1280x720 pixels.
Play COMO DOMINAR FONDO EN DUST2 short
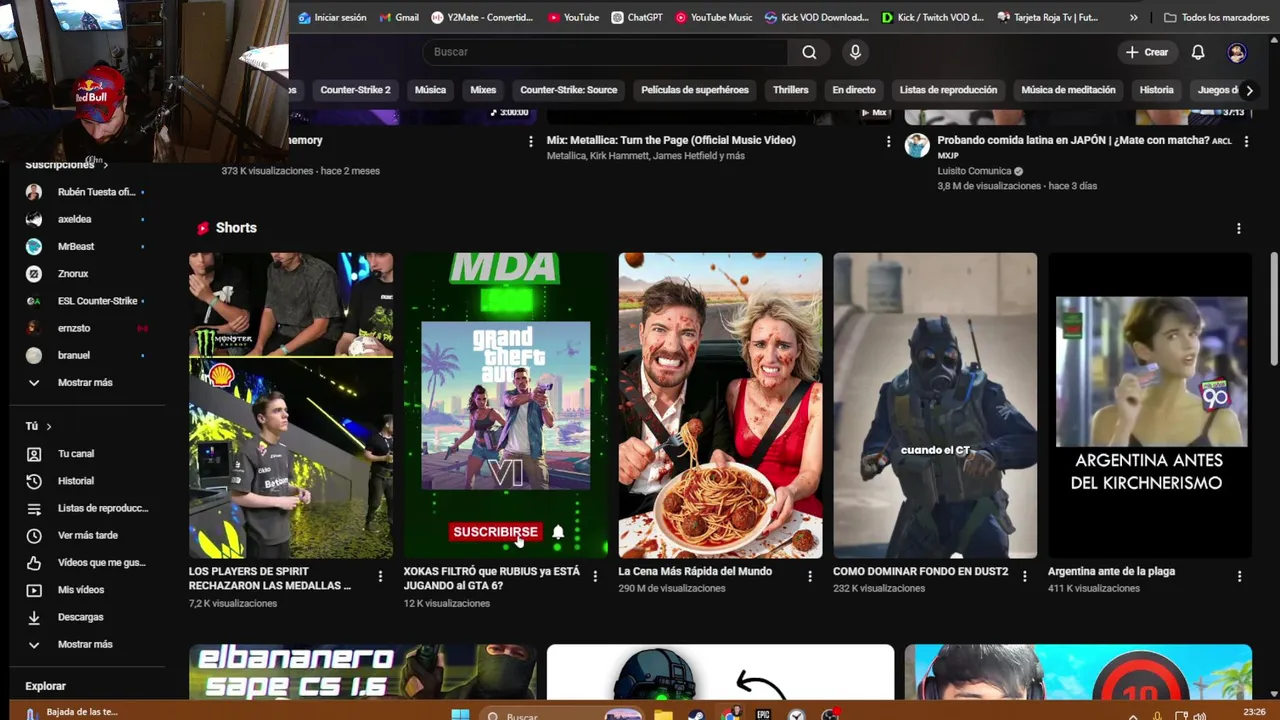click(x=935, y=405)
